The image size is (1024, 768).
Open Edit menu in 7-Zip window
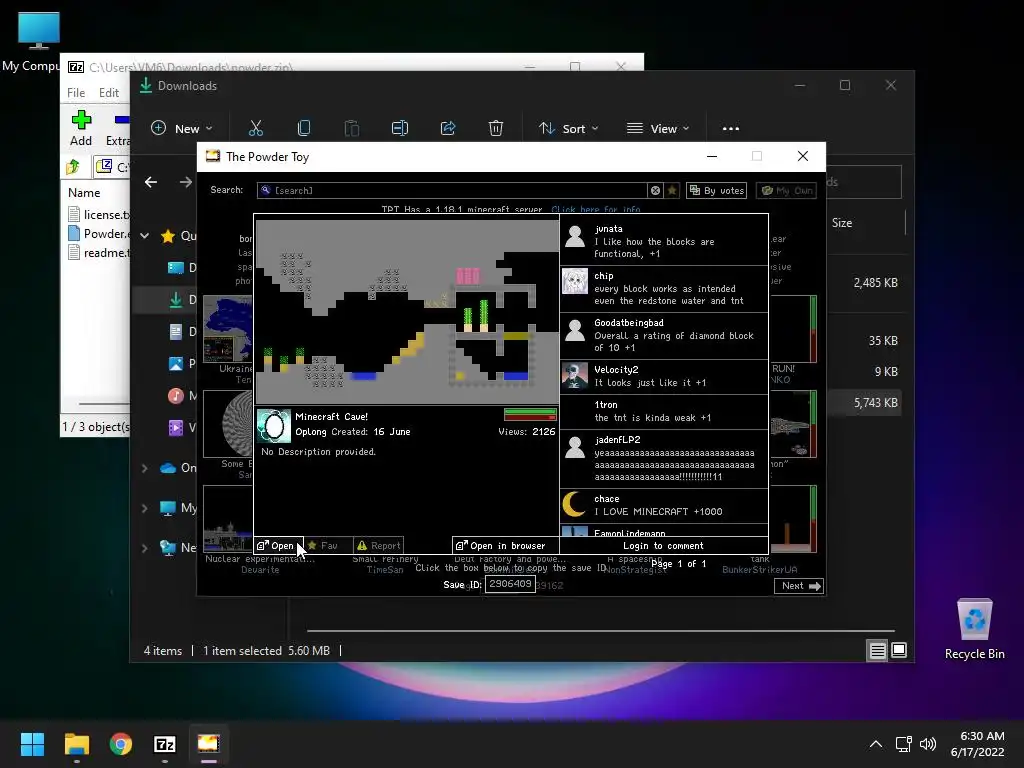point(108,93)
